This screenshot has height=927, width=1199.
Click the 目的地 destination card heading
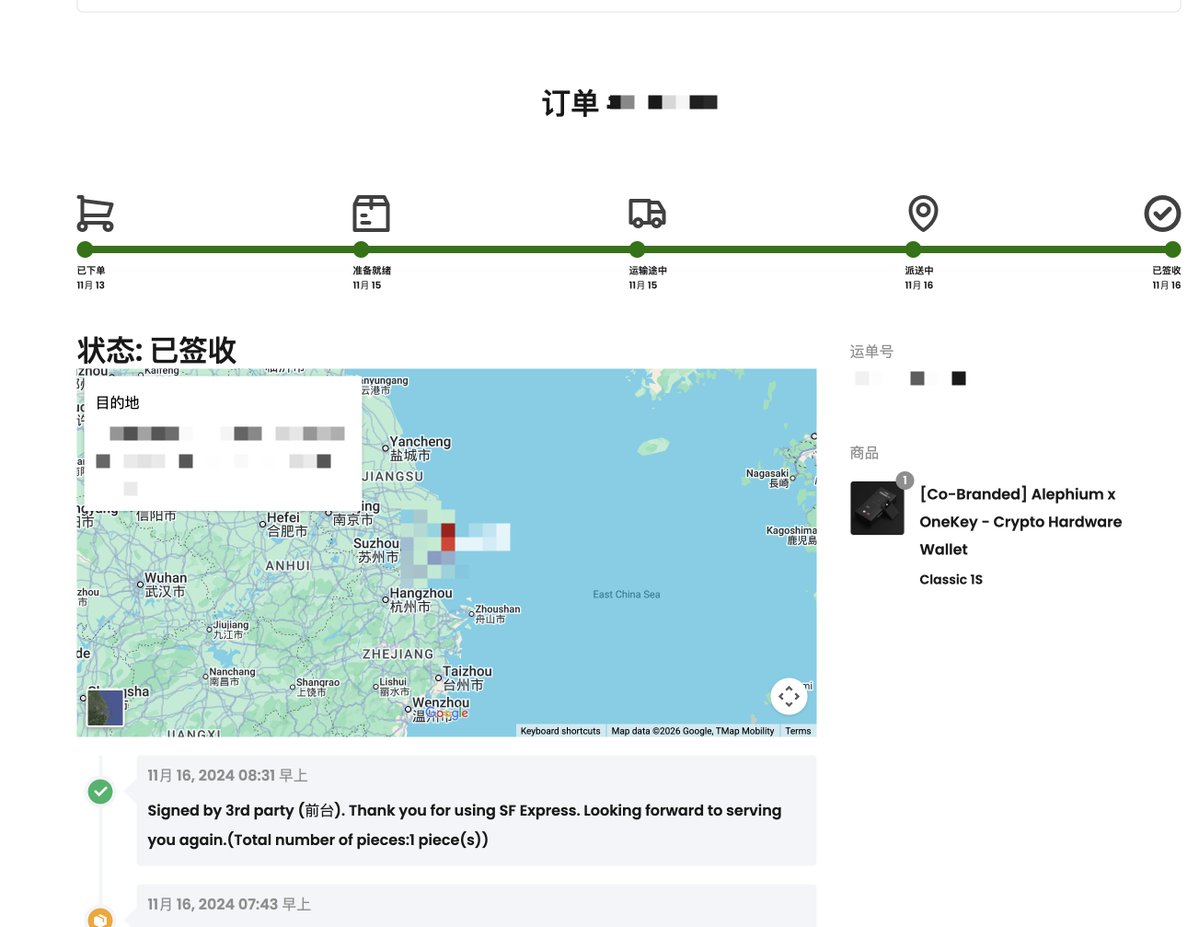(118, 403)
